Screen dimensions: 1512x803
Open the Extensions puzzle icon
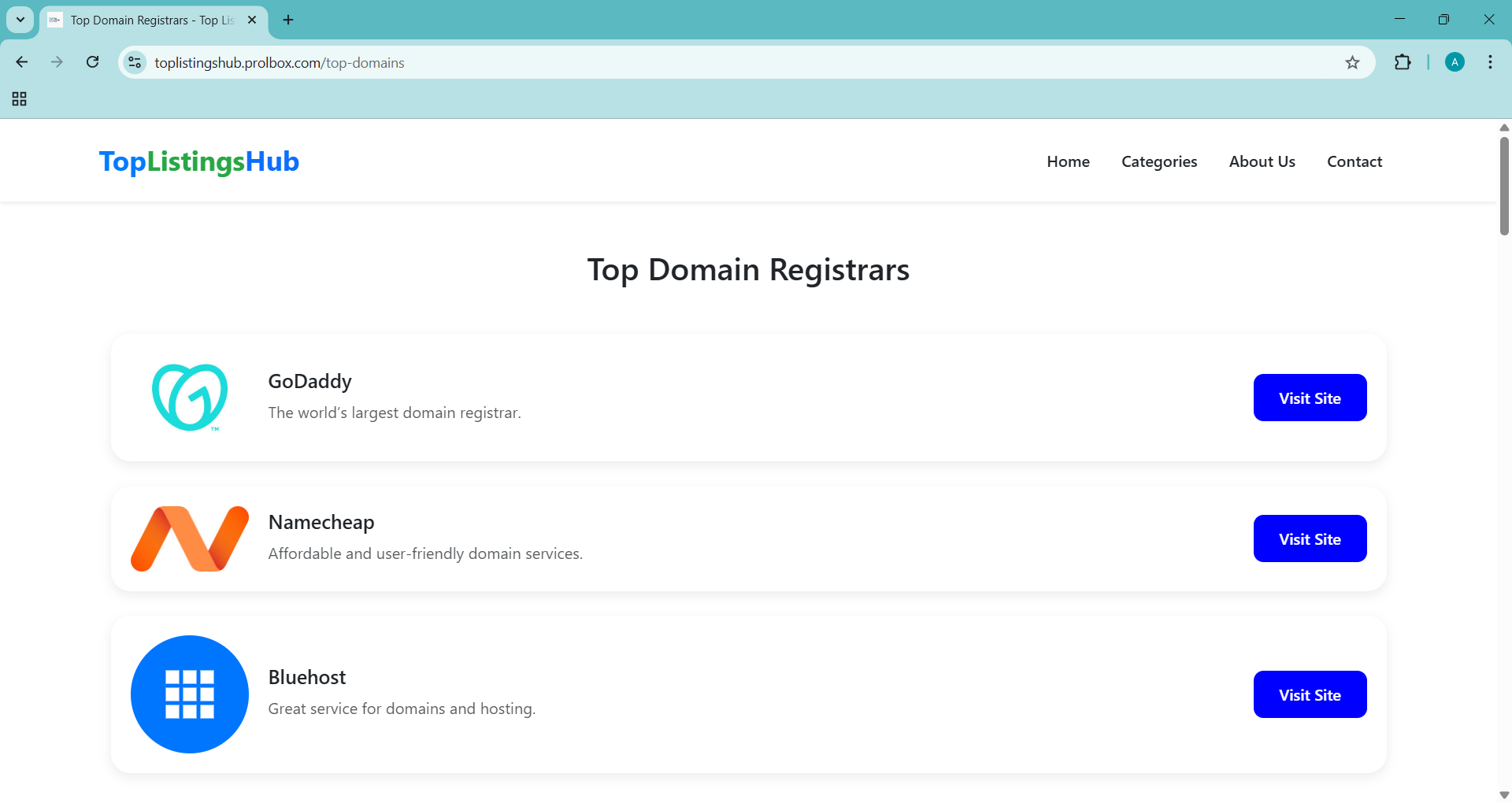point(1403,63)
